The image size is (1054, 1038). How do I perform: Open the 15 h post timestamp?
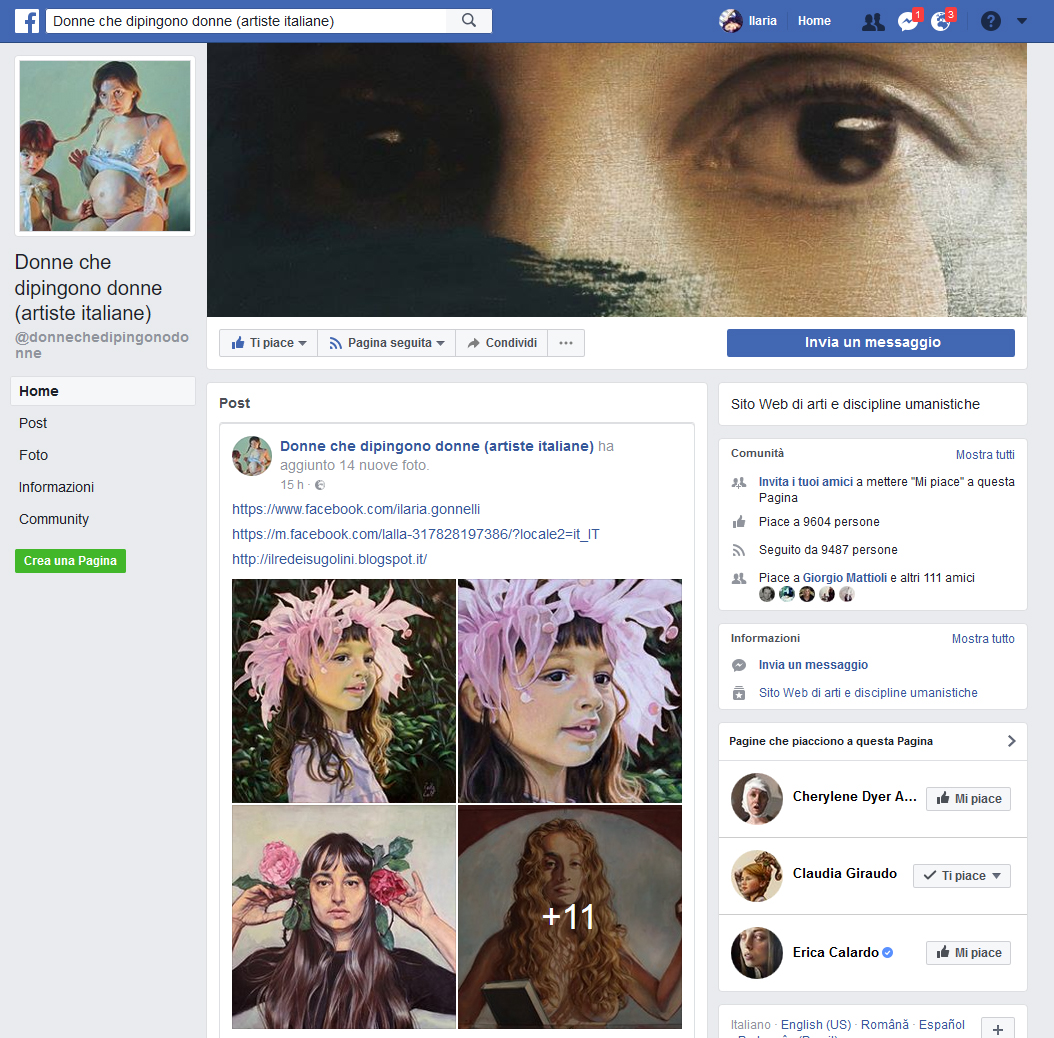coord(292,485)
